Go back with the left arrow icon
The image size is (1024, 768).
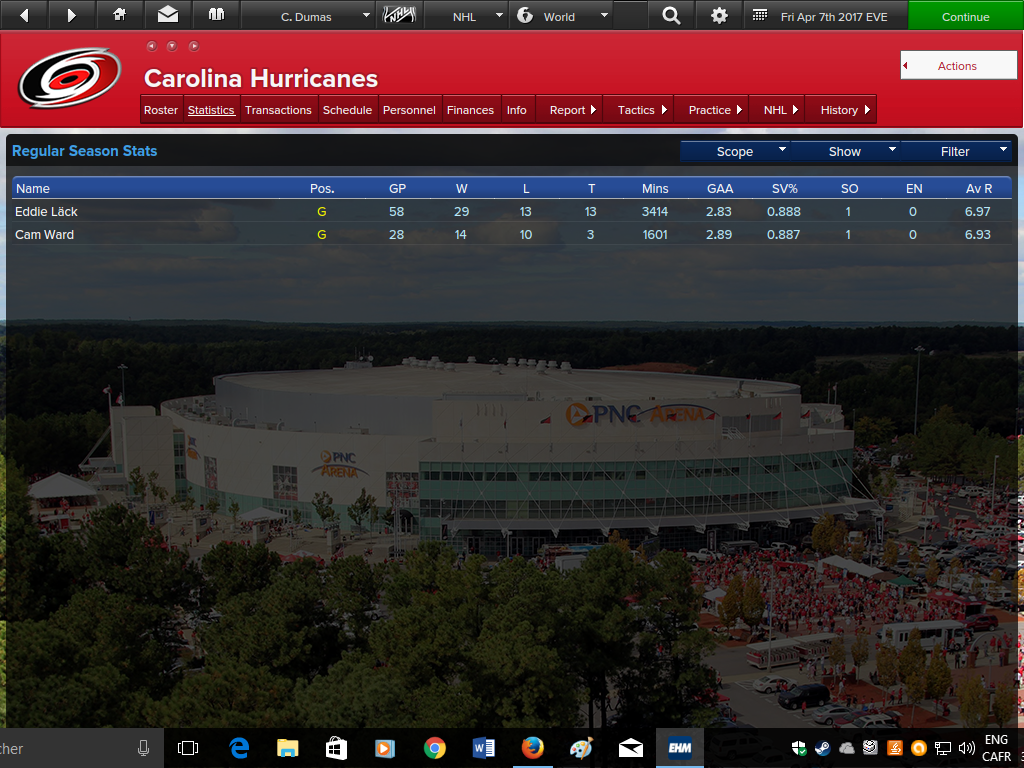point(24,15)
